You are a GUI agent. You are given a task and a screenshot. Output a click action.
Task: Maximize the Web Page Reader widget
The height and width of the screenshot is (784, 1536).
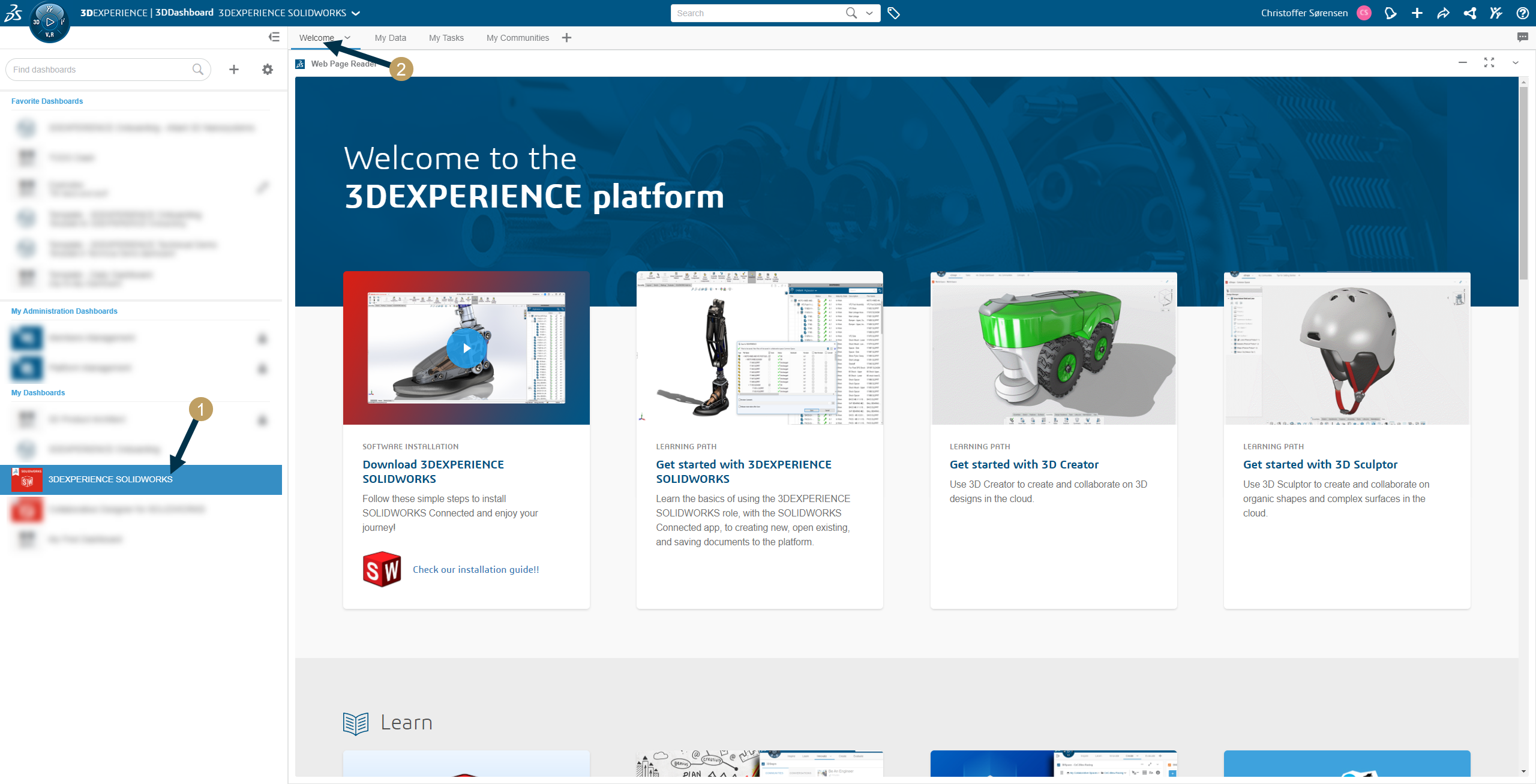(x=1489, y=62)
